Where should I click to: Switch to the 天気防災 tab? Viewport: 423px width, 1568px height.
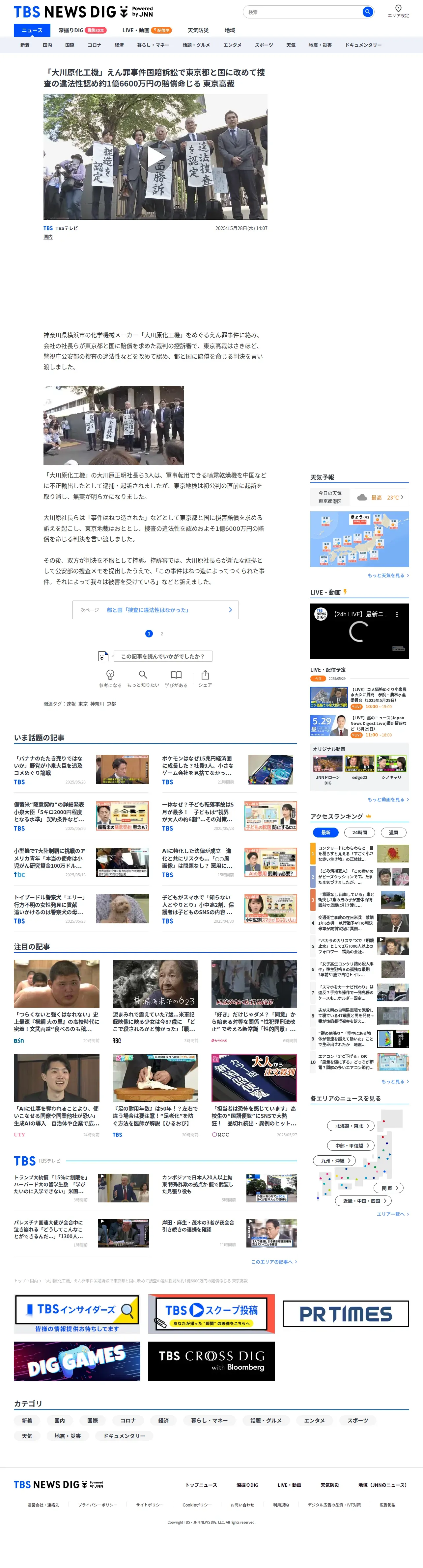[198, 30]
